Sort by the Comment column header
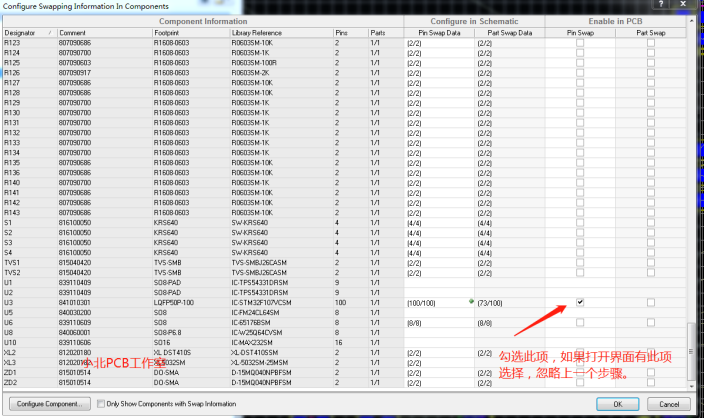This screenshot has width=704, height=418. 105,33
